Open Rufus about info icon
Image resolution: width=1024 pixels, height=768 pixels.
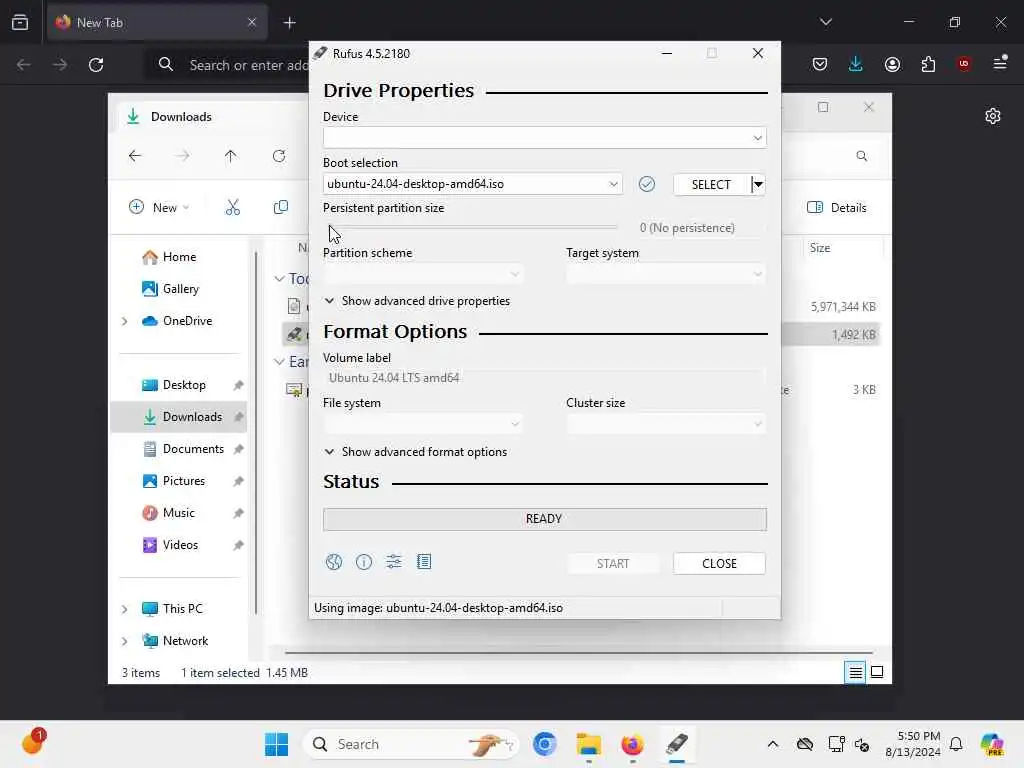coord(364,562)
